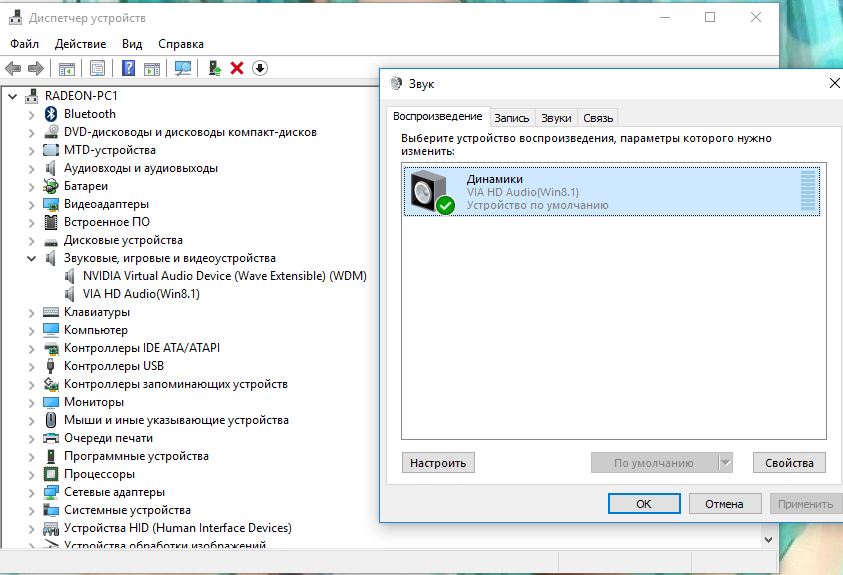This screenshot has width=843, height=575.
Task: Click Отмена in the Звук dialog
Action: pos(724,504)
